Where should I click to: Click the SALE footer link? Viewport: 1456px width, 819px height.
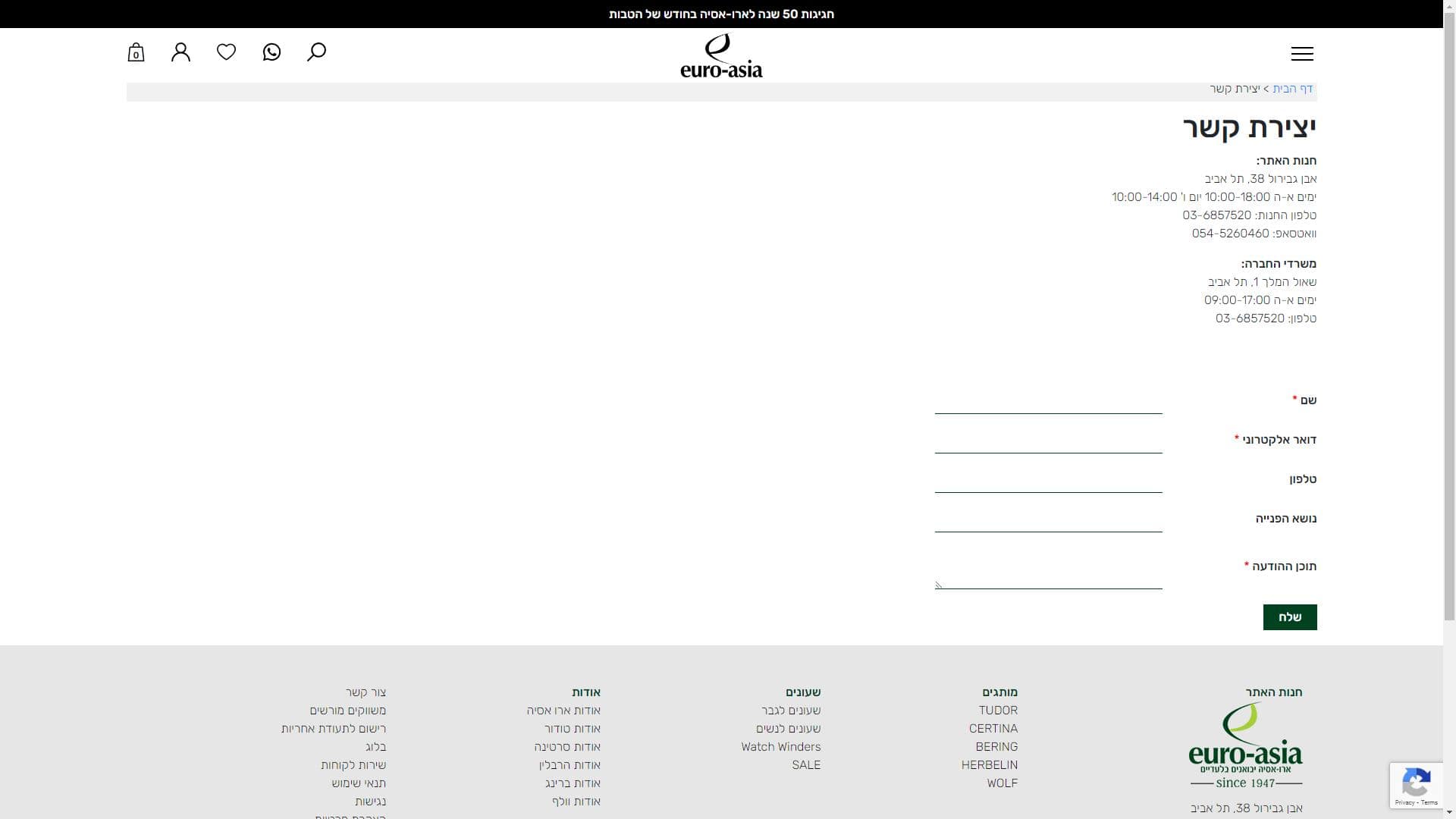[806, 765]
